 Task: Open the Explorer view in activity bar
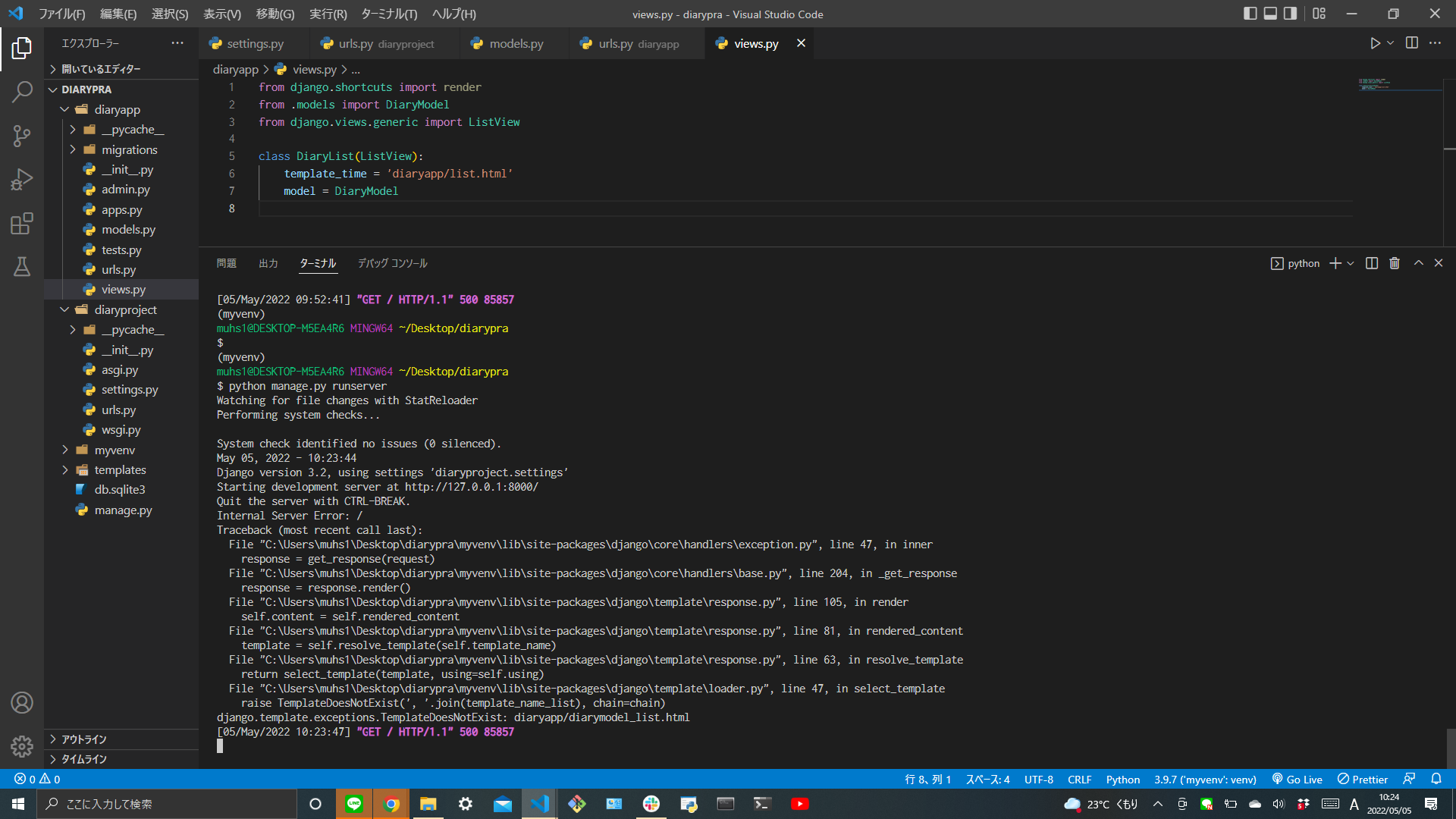click(22, 49)
